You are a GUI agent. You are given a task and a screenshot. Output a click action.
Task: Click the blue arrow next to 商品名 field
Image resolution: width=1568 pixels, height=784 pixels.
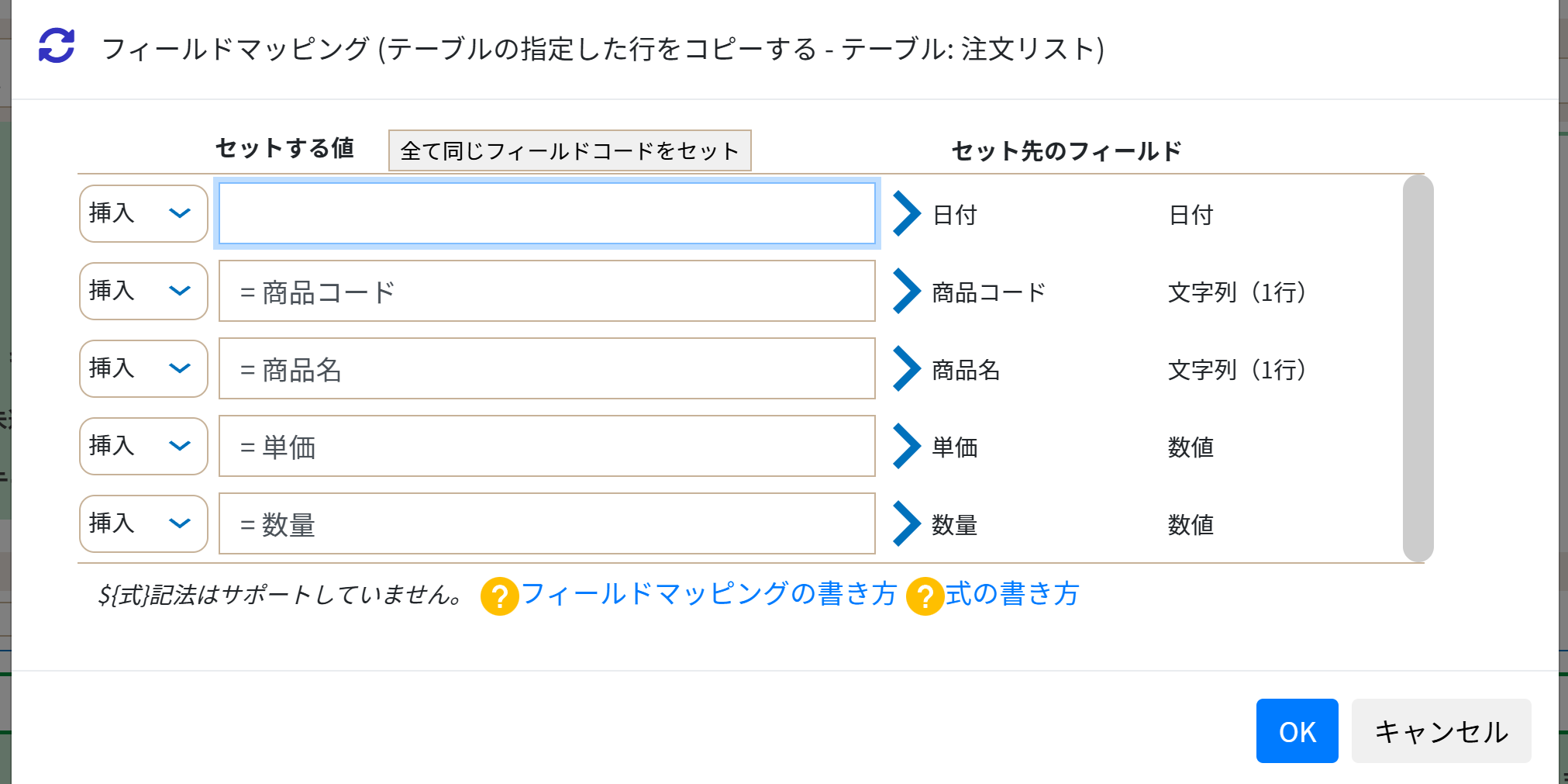pos(906,368)
